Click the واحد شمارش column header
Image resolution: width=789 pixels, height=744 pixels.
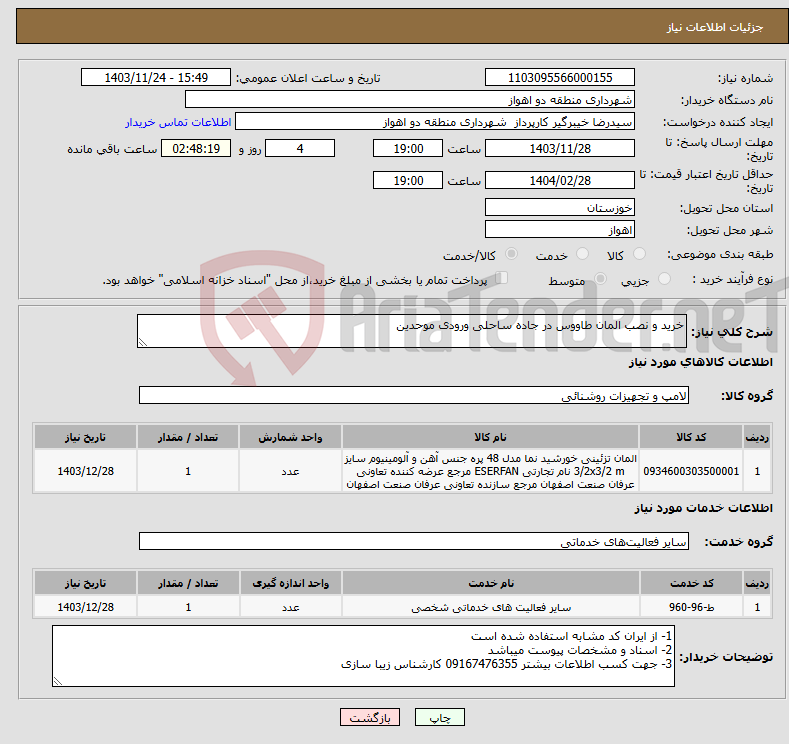(290, 437)
